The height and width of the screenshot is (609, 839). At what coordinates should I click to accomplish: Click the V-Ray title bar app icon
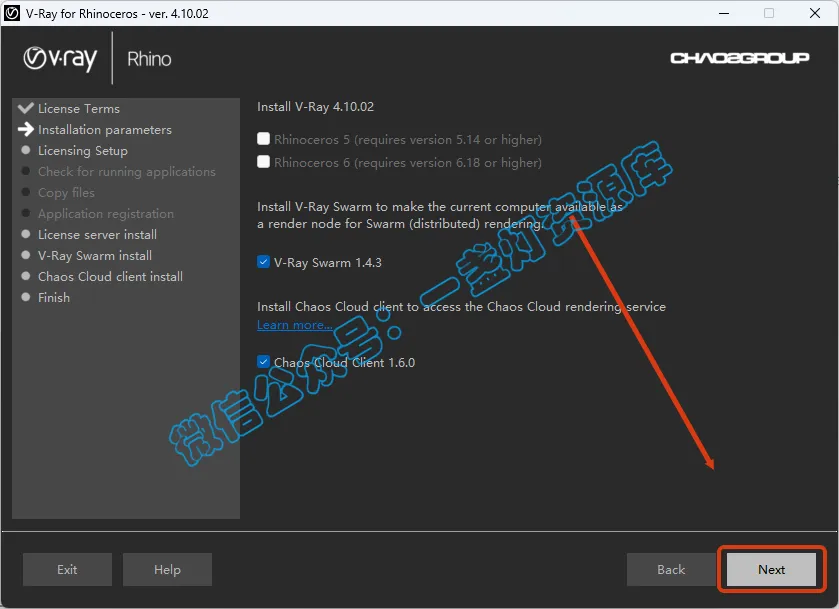pos(12,13)
